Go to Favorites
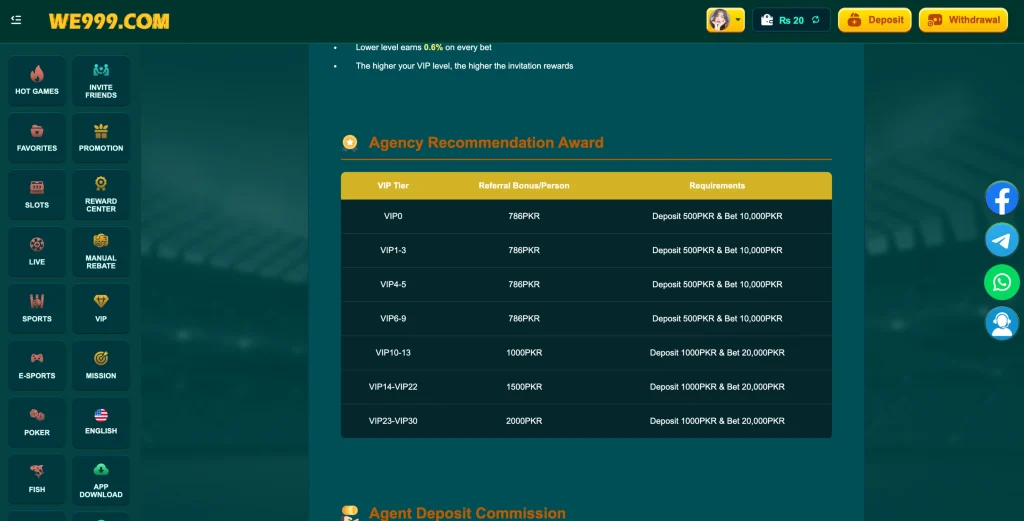This screenshot has width=1024, height=521. 37,138
